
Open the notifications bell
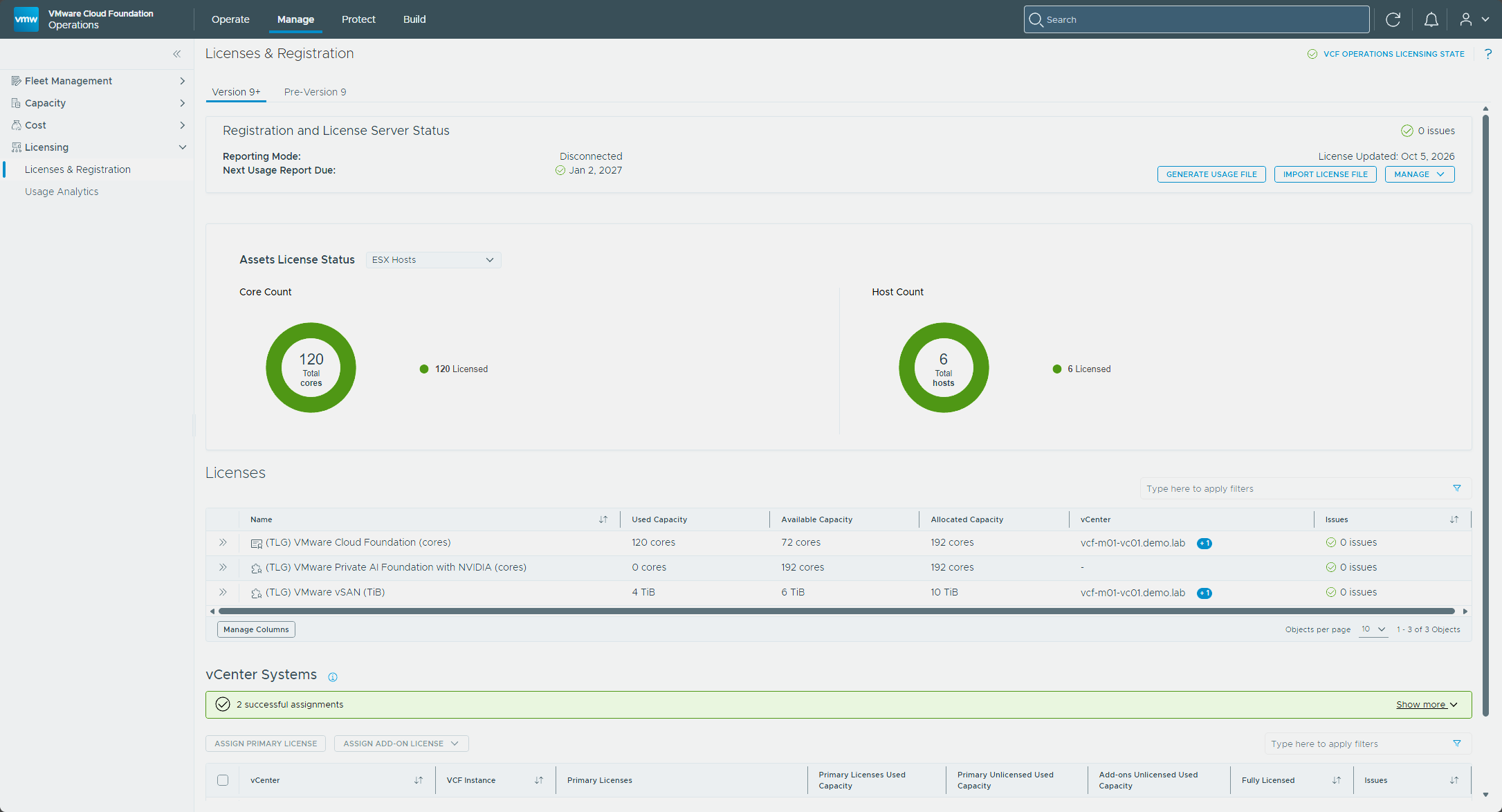coord(1431,19)
